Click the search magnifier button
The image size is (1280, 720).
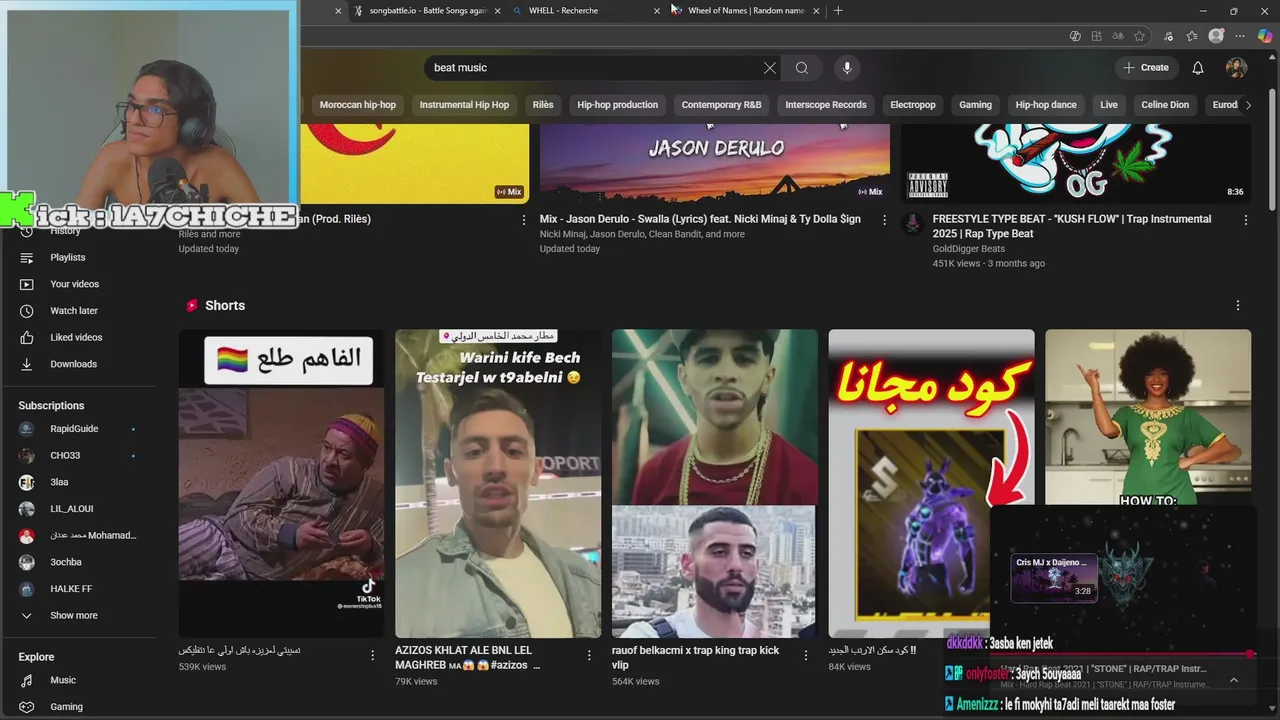coord(802,68)
